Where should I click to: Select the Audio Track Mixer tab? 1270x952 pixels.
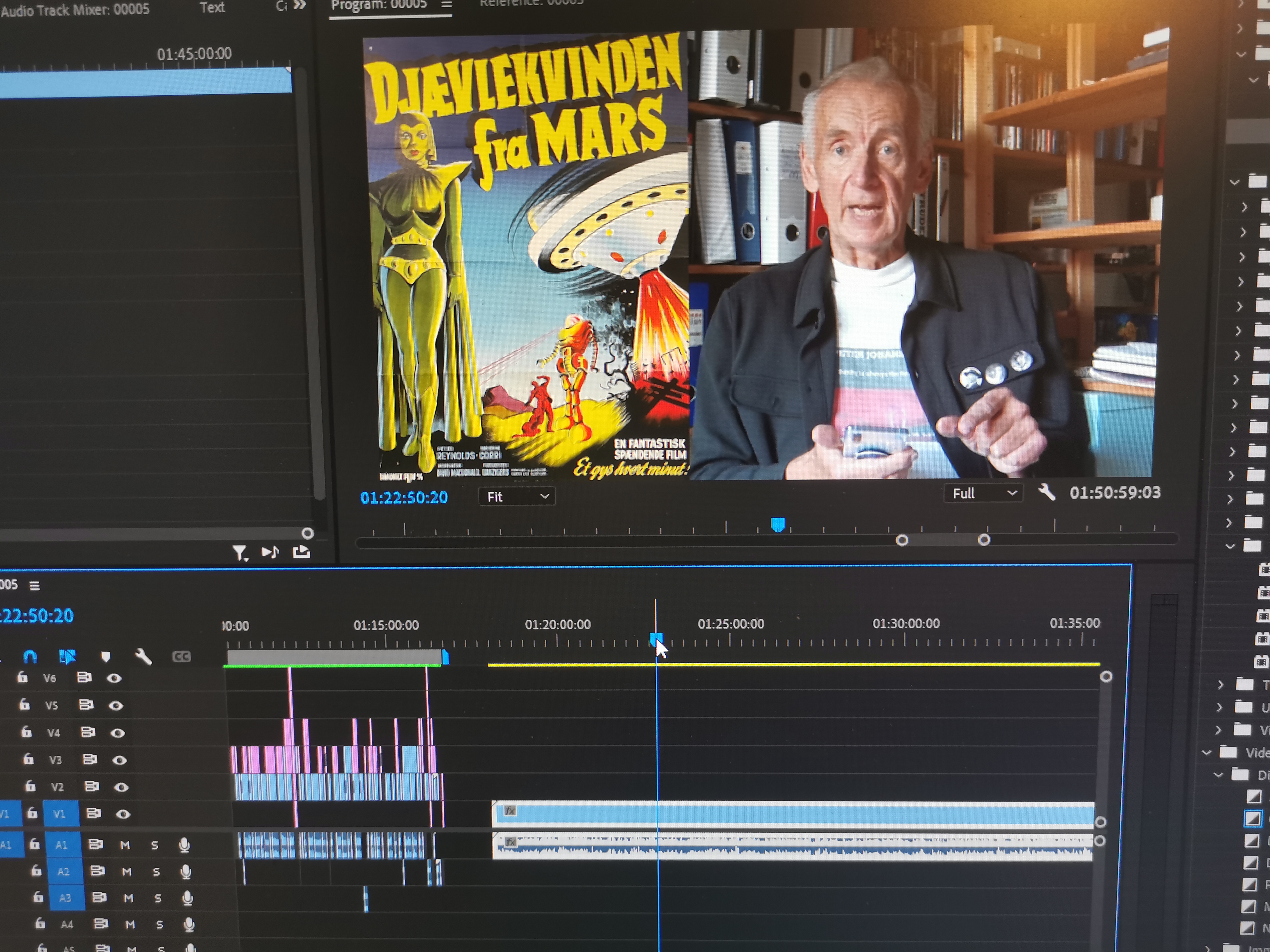click(75, 9)
